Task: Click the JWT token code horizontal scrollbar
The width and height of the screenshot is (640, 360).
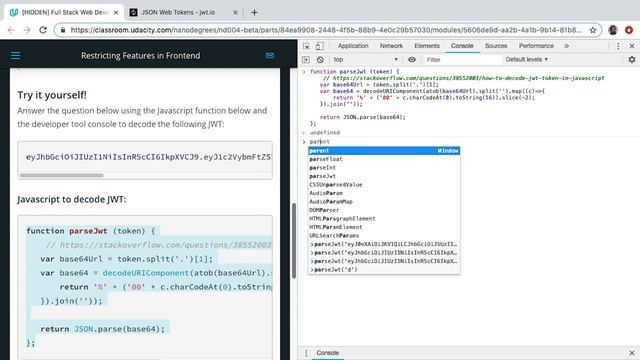Action: (x=61, y=176)
